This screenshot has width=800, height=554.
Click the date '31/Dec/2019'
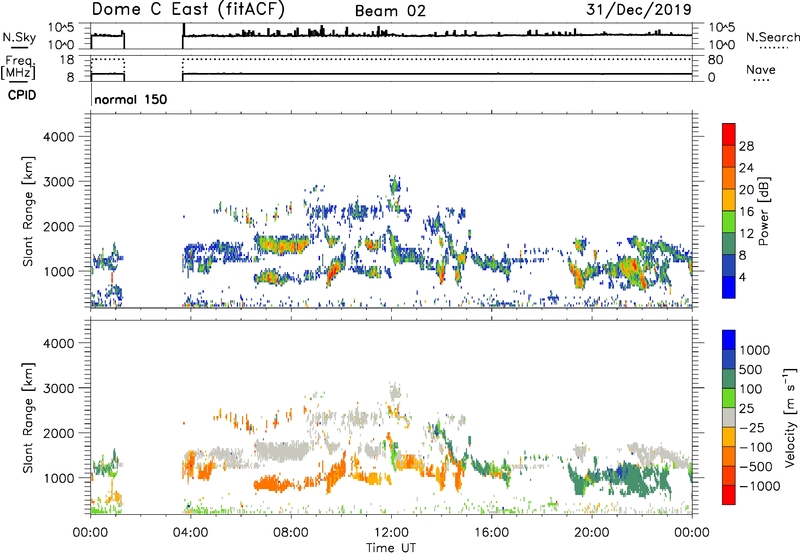tap(639, 10)
